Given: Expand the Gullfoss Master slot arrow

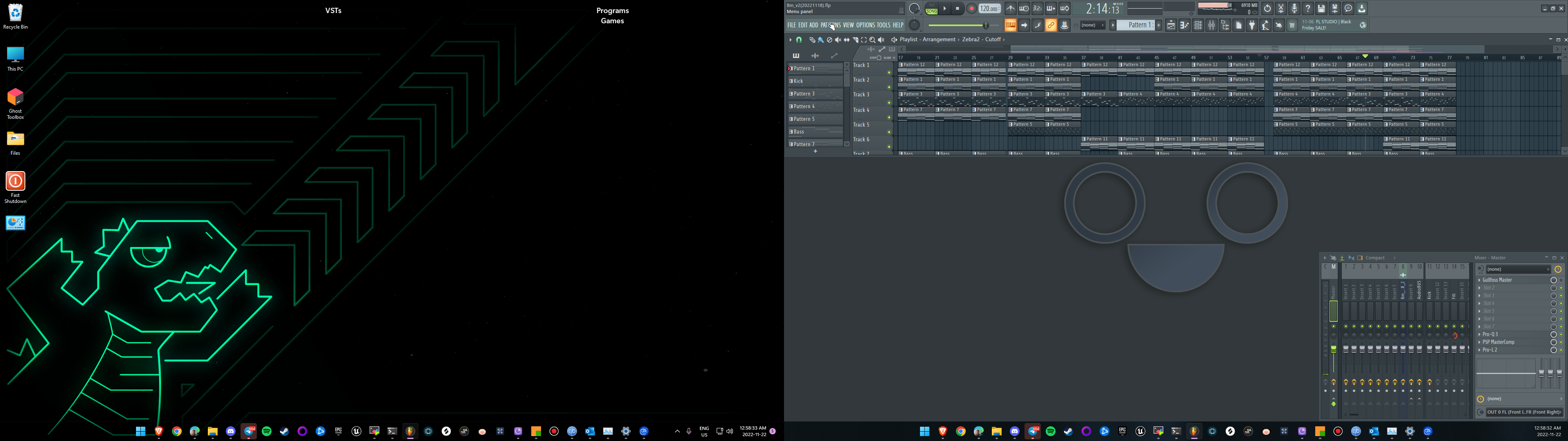Looking at the screenshot, I should tap(1479, 280).
